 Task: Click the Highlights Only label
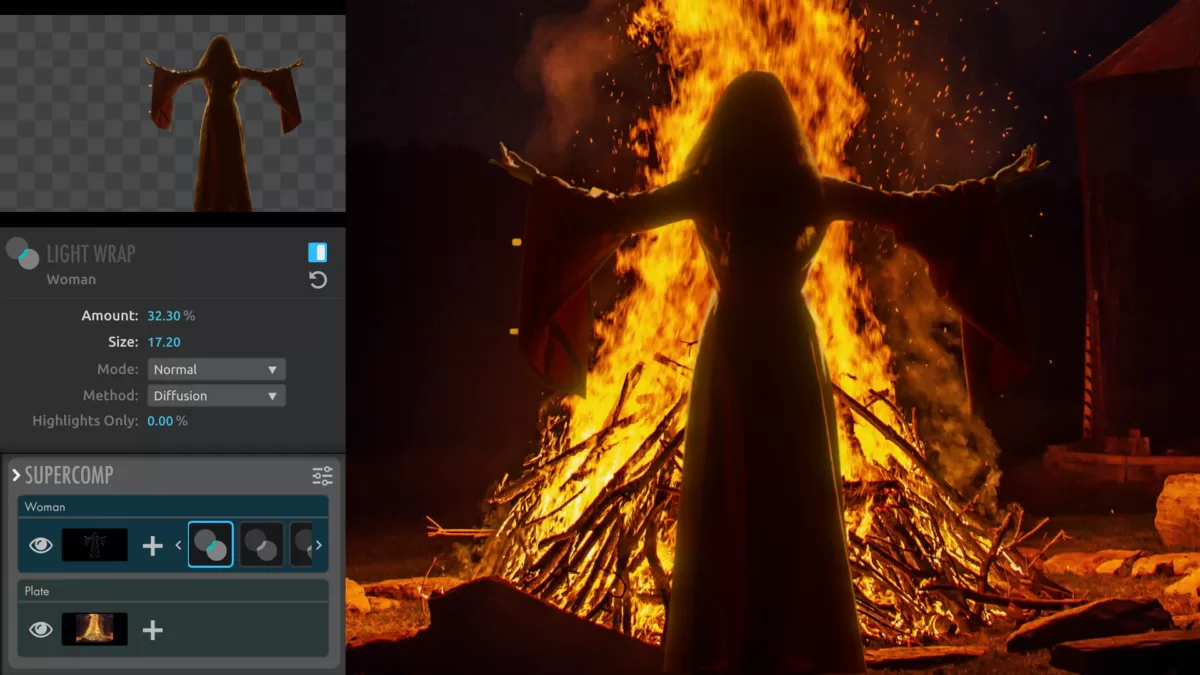[85, 421]
